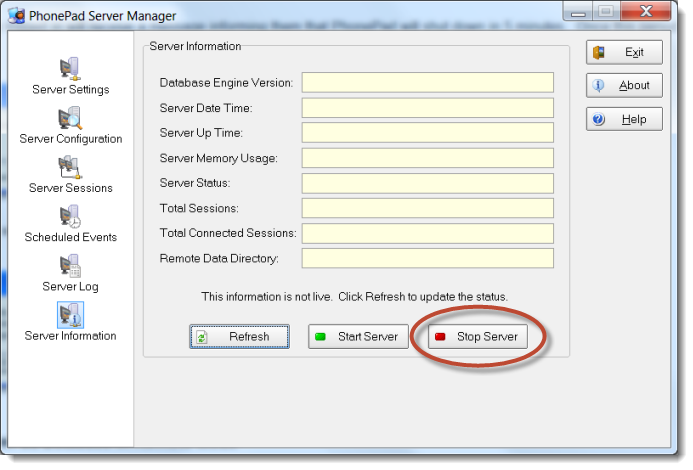Click the 'Scheduled Events' label
Screen dimensions: 693x470
(71, 237)
